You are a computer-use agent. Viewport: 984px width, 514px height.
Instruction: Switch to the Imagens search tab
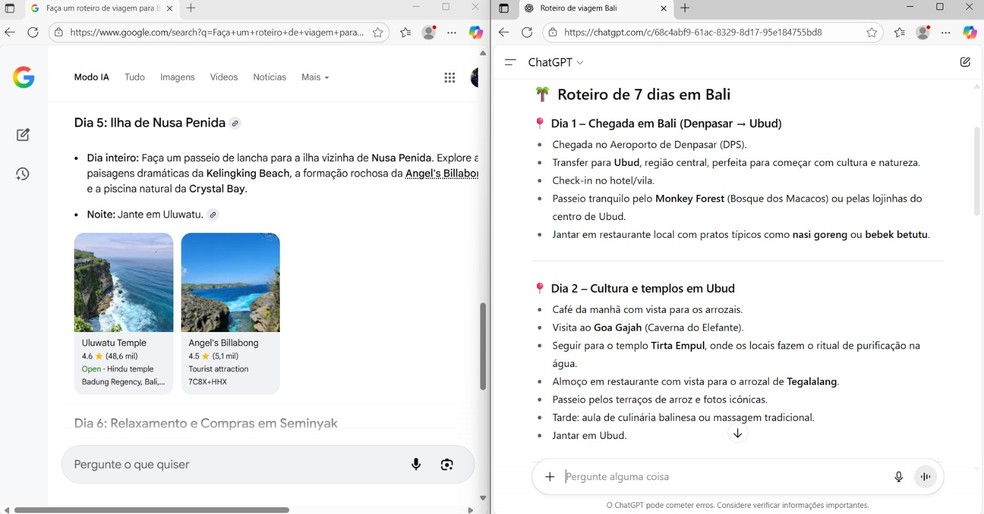[177, 77]
